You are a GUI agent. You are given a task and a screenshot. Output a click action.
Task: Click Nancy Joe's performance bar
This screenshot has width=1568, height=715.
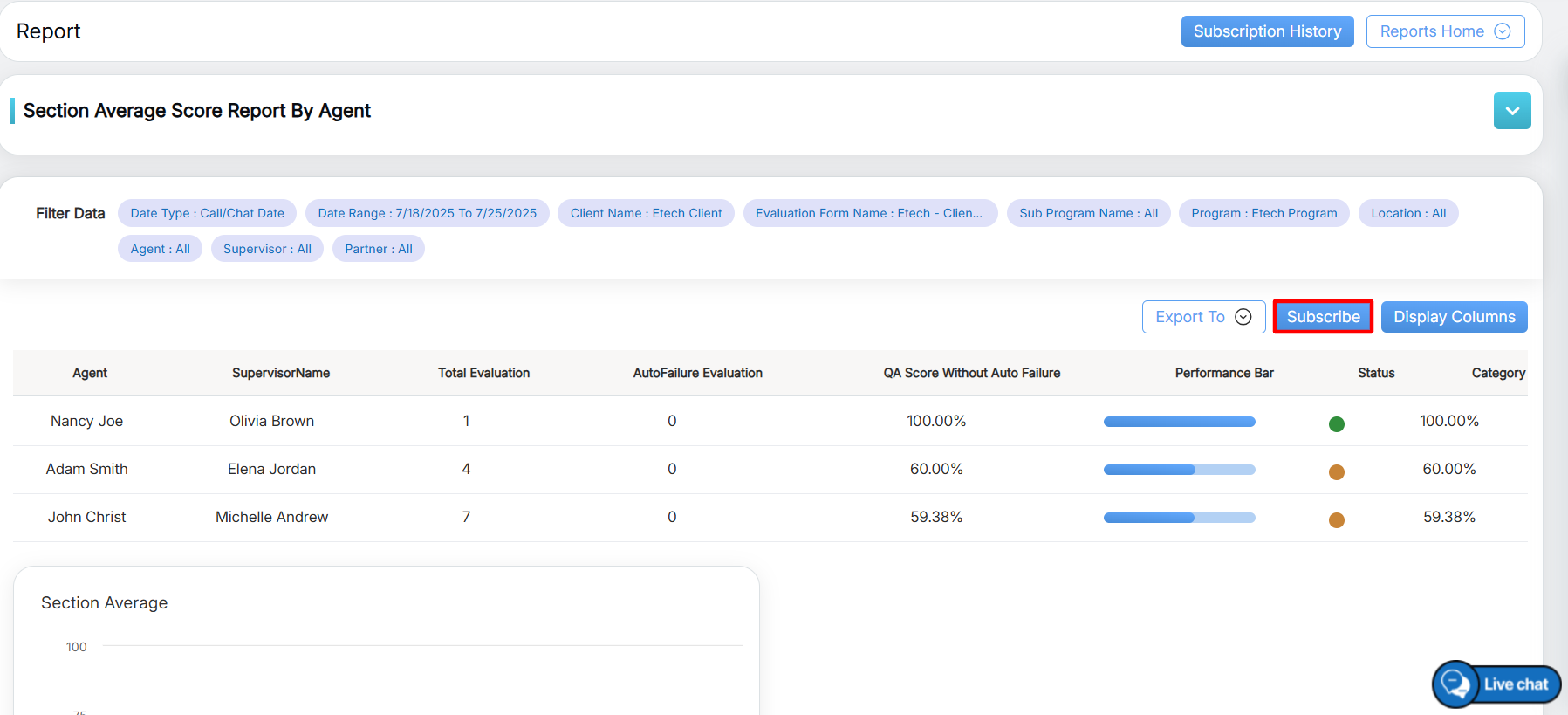[1179, 422]
